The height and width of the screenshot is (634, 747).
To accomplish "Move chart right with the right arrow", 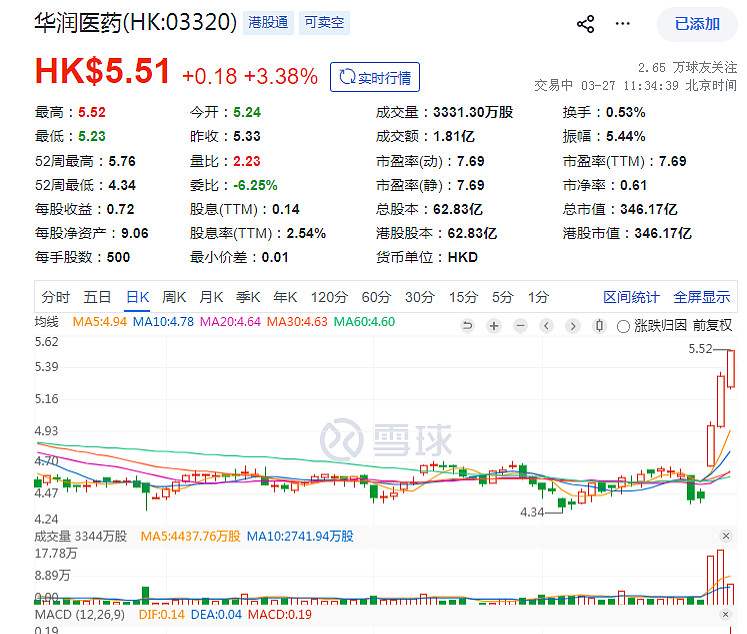I will (x=573, y=326).
